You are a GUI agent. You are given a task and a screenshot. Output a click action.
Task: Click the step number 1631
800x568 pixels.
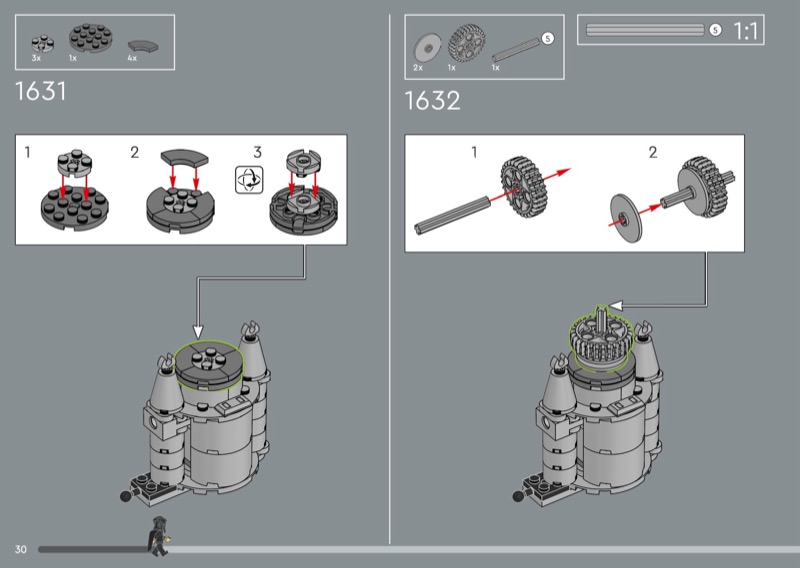(x=41, y=92)
